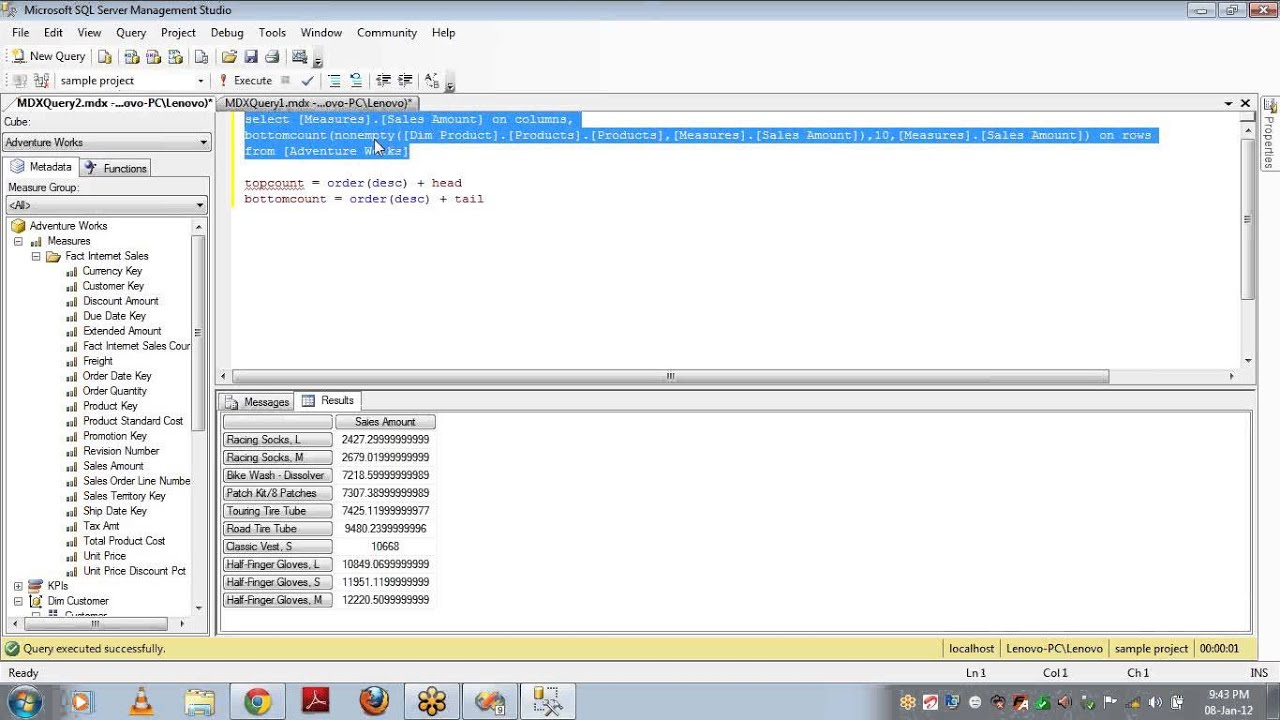
Task: Open an Analysis Services MDX Query
Action: coord(131,57)
